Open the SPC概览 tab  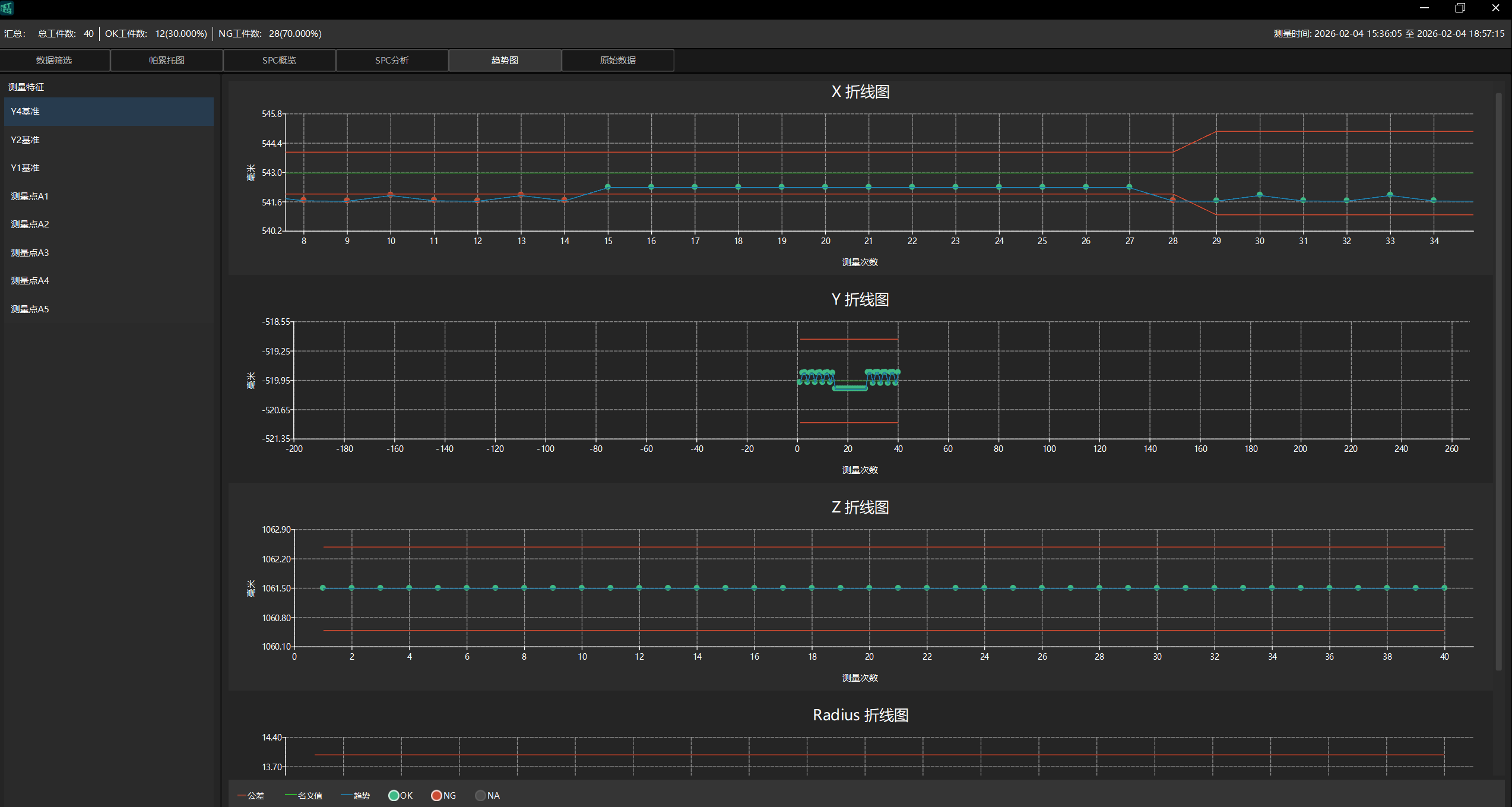[279, 61]
